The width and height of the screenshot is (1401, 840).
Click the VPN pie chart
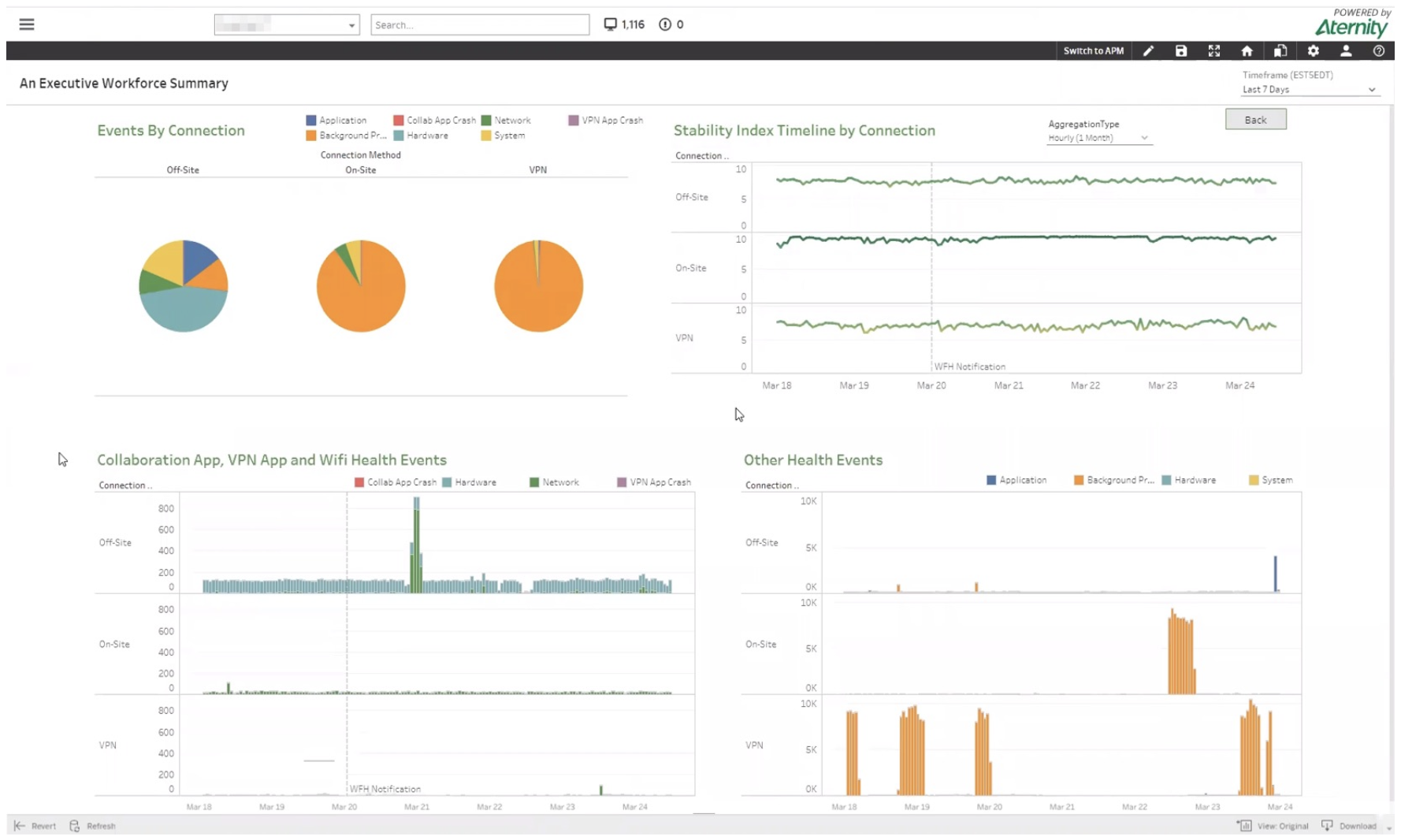pos(539,286)
